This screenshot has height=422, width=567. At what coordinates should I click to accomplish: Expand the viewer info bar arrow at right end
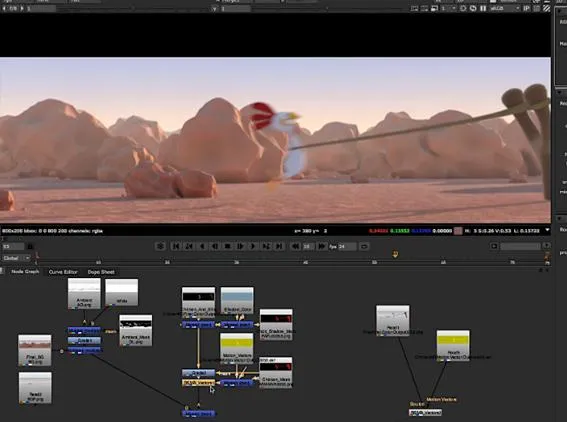click(x=547, y=230)
